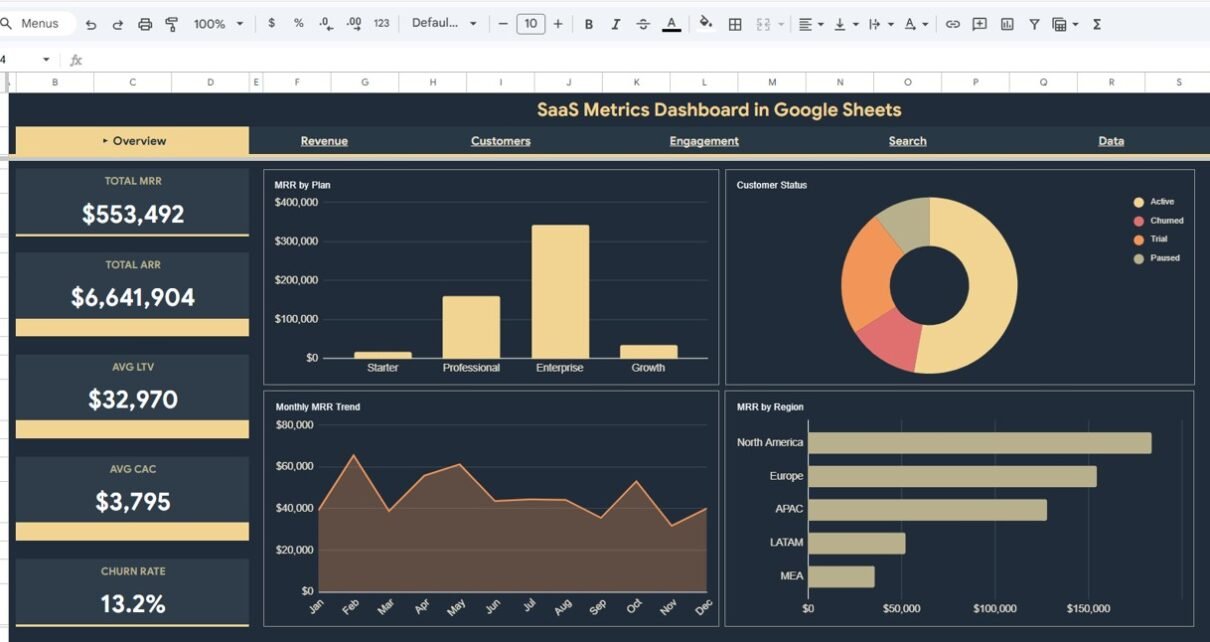Screen dimensions: 1210x642
Task: Toggle italic formatting
Action: tap(616, 24)
